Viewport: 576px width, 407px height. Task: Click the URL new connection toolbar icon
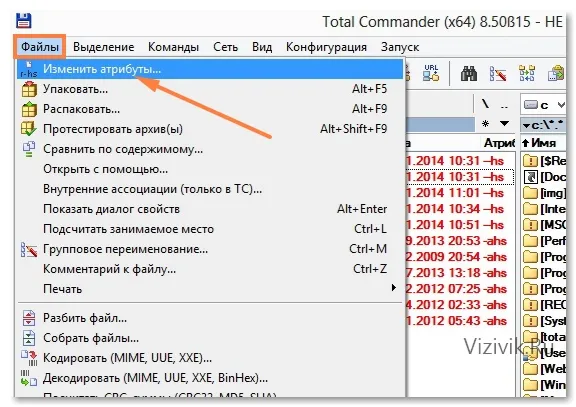431,73
